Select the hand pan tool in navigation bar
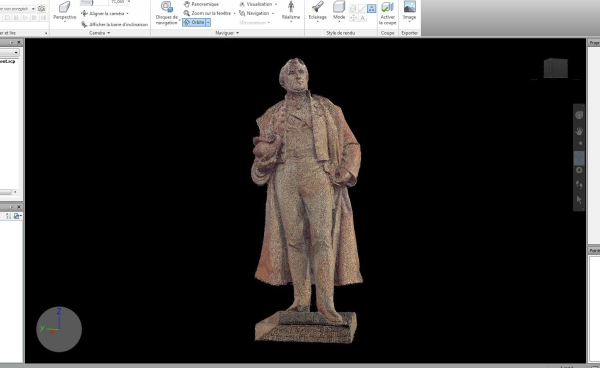The image size is (600, 368). coord(579,131)
